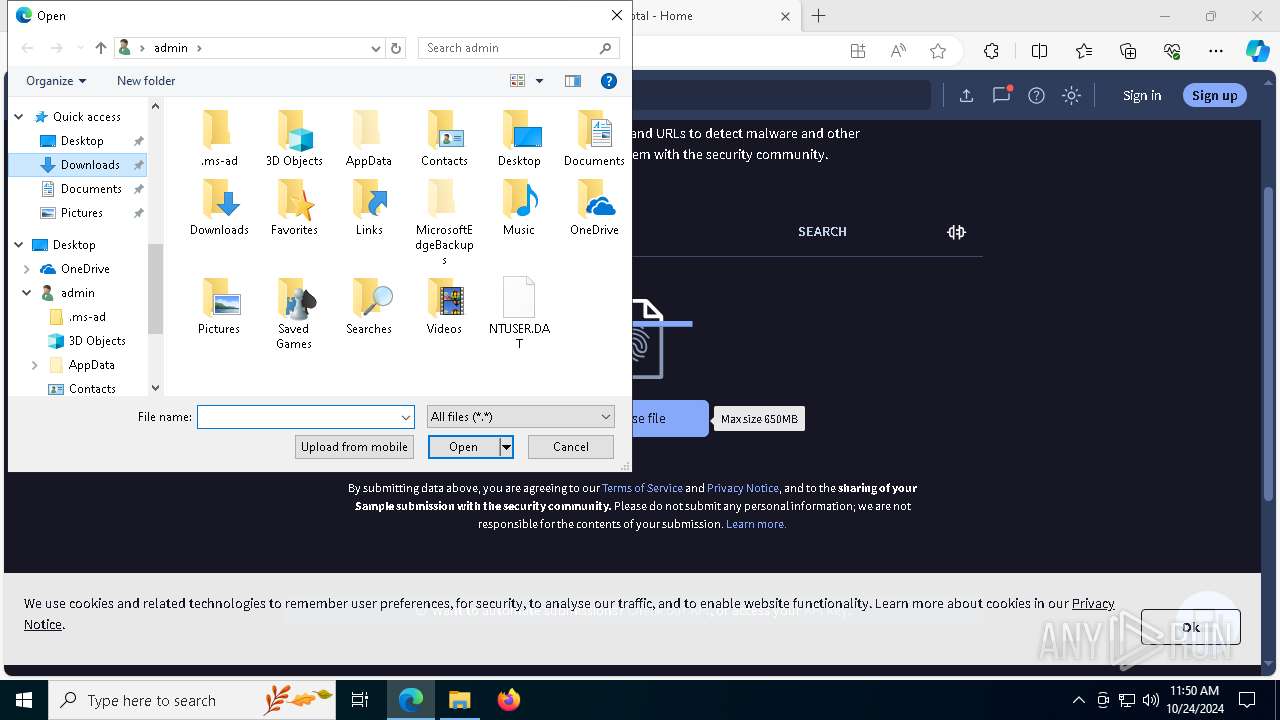Select the NTUSER.DAT file
This screenshot has height=720, width=1280.
click(519, 314)
